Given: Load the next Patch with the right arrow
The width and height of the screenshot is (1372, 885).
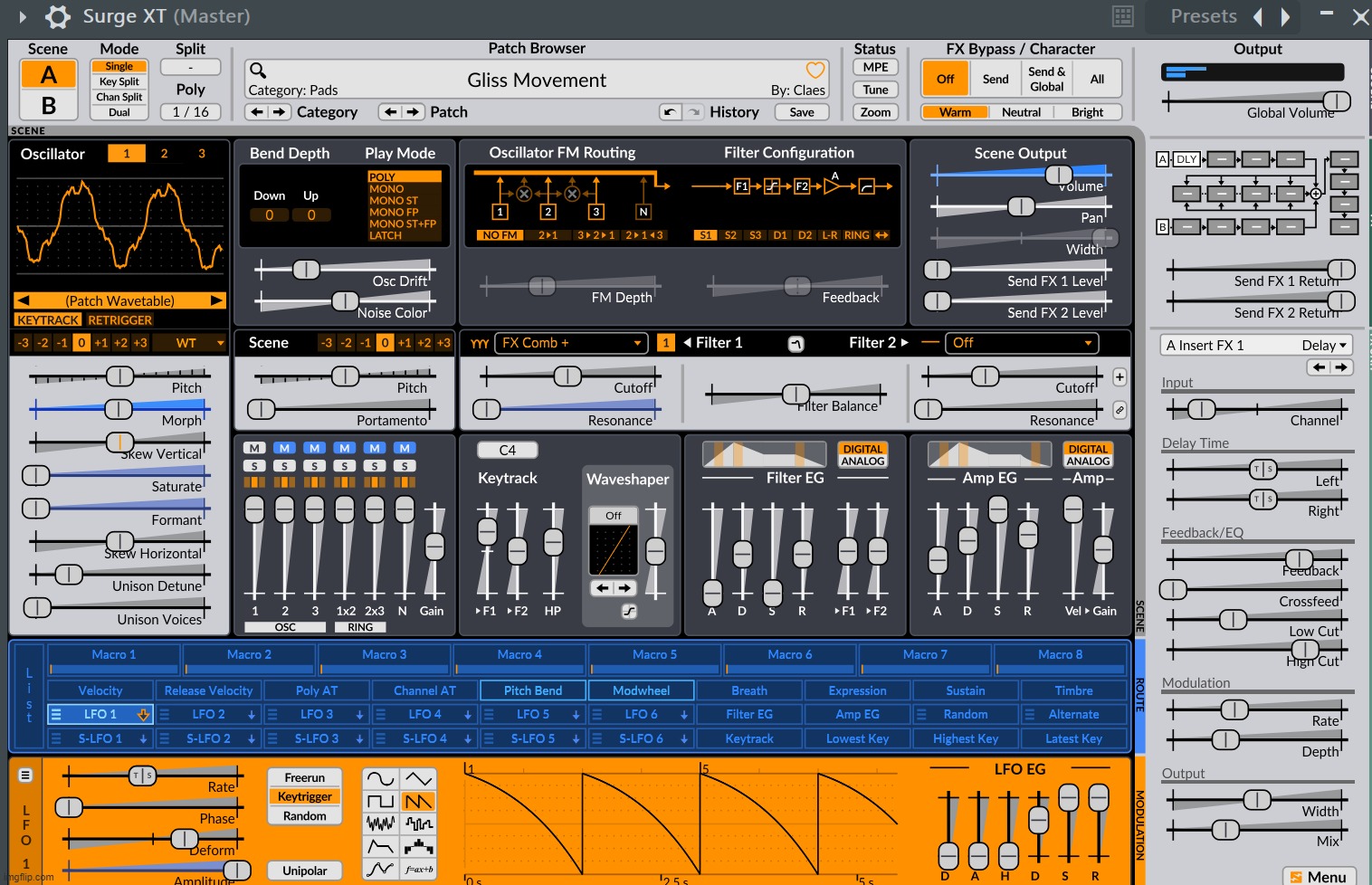Looking at the screenshot, I should click(x=413, y=112).
